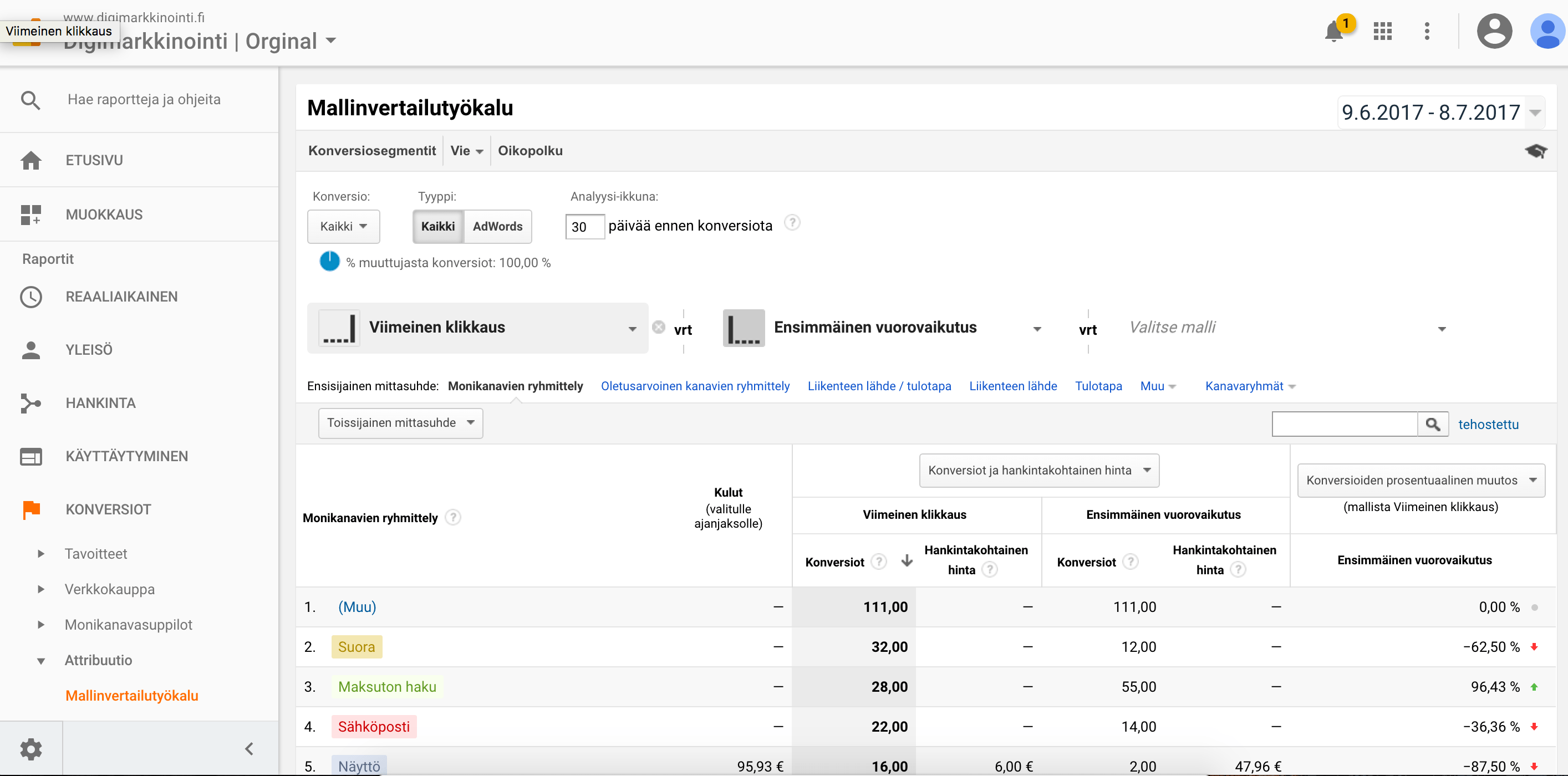Click the table search text field
The image size is (1568, 776).
(x=1345, y=424)
